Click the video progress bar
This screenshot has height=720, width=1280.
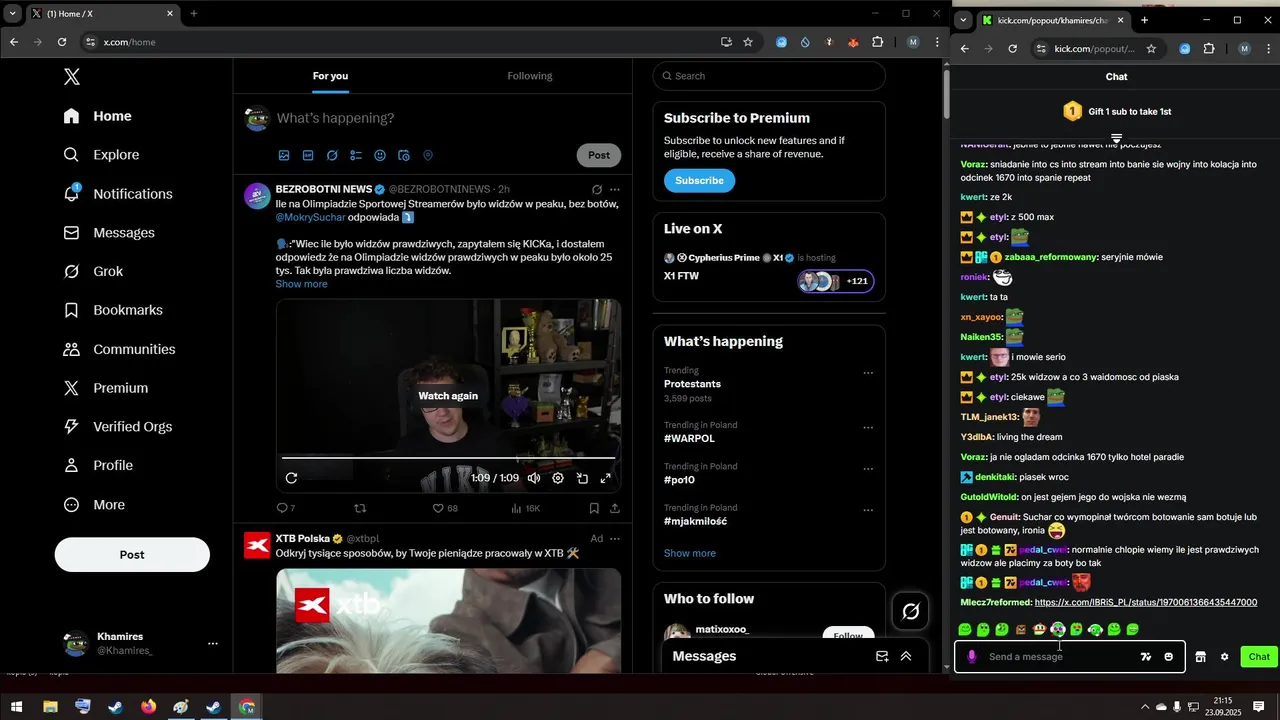(x=446, y=458)
